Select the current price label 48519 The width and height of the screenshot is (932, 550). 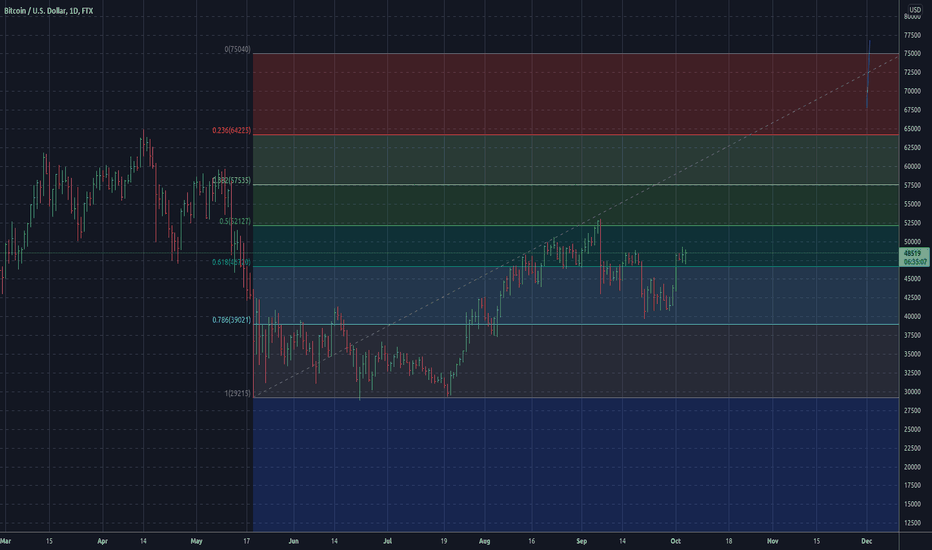912,253
